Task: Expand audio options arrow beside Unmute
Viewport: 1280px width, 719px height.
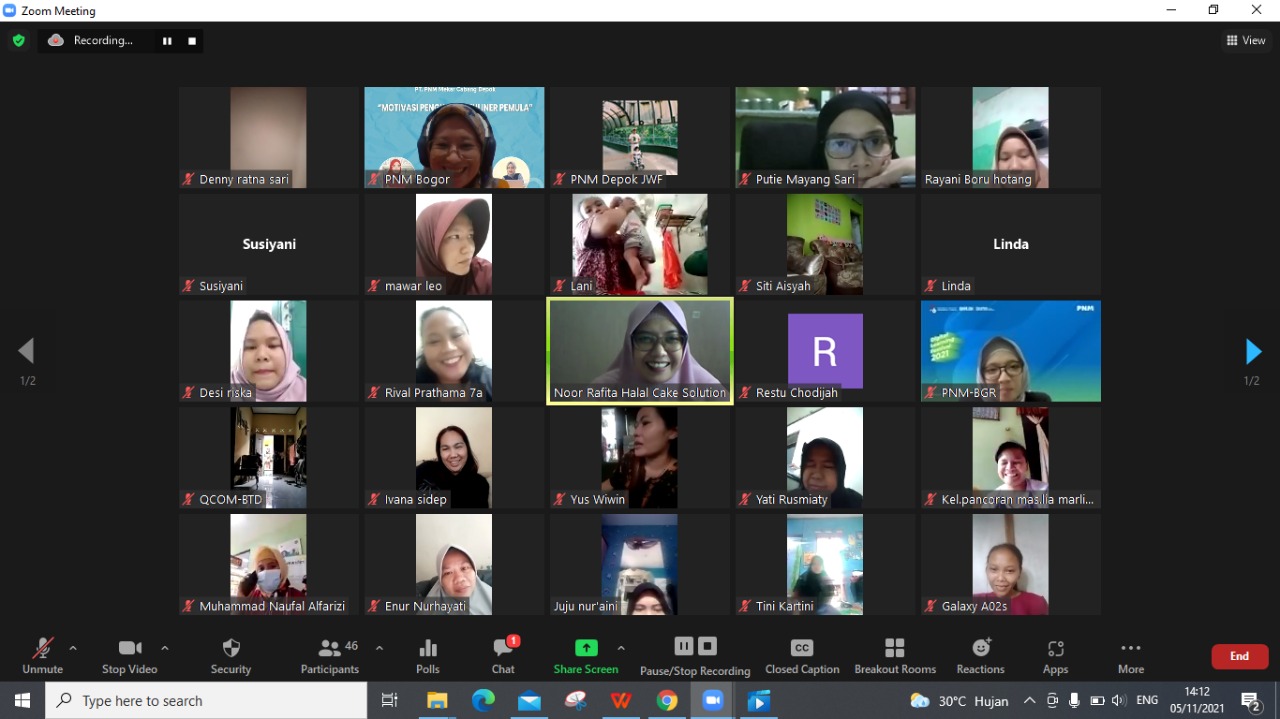Action: 73,648
